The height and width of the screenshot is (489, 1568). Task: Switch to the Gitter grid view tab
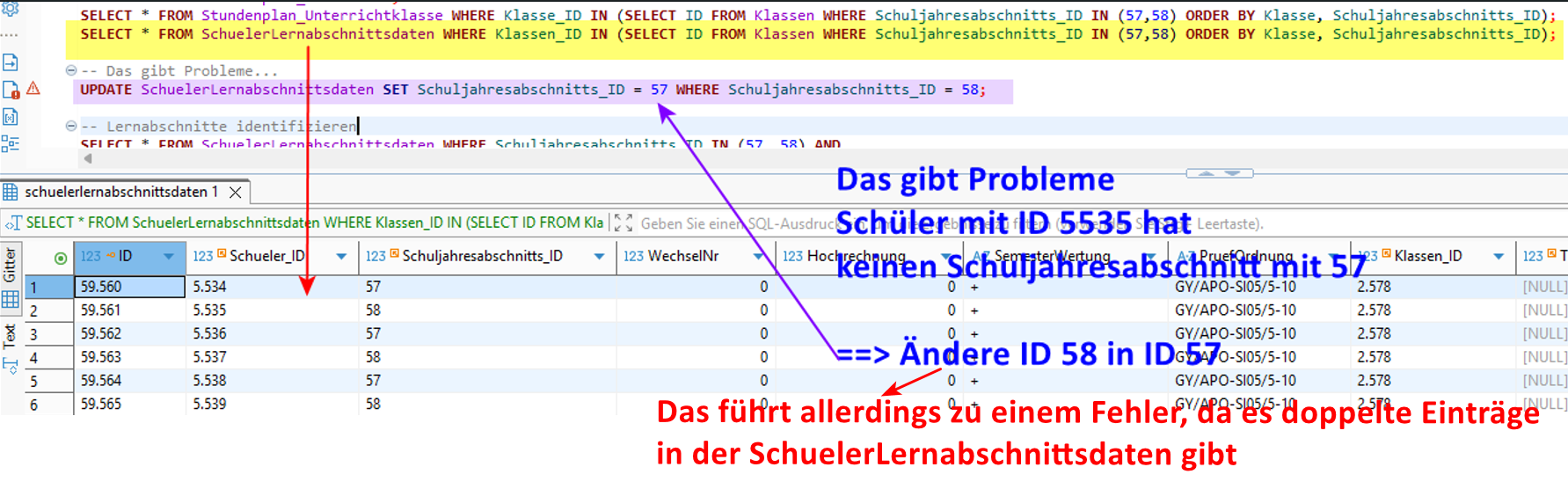pyautogui.click(x=10, y=264)
